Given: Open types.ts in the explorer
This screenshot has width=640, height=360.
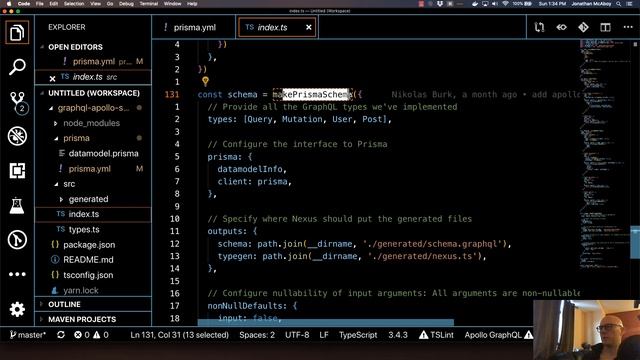Looking at the screenshot, I should pyautogui.click(x=84, y=229).
